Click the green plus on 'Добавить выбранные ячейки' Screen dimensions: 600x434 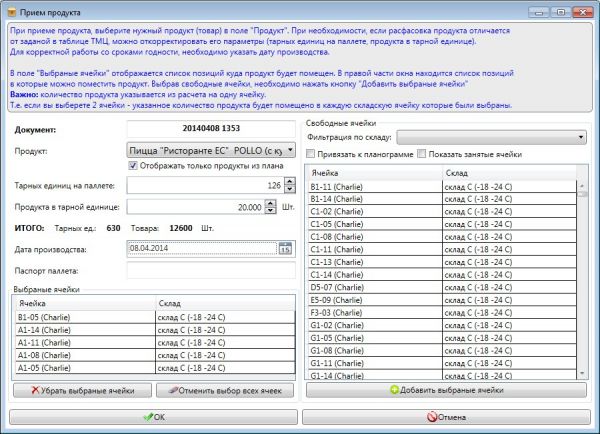click(x=395, y=390)
